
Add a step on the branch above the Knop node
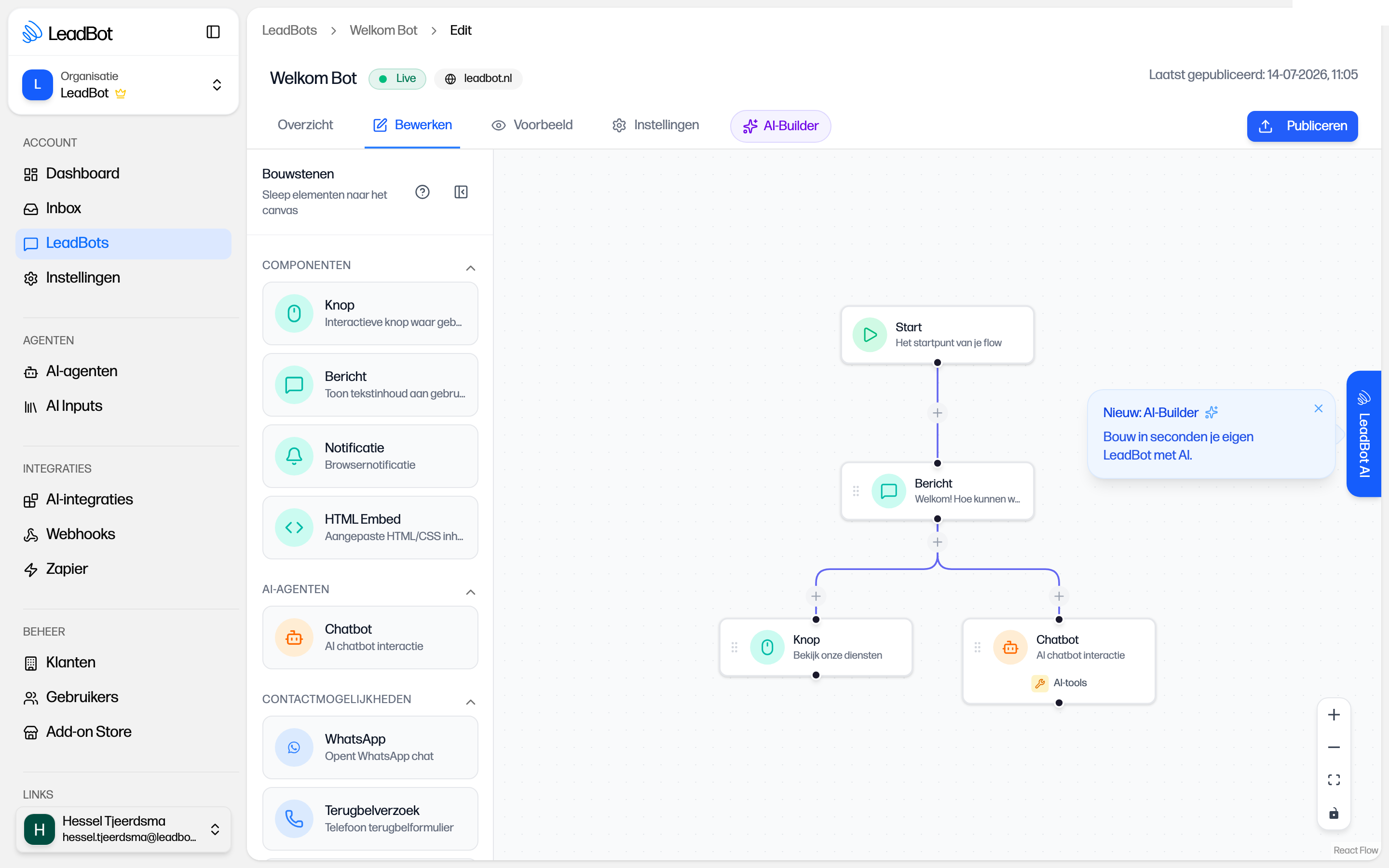click(x=816, y=597)
